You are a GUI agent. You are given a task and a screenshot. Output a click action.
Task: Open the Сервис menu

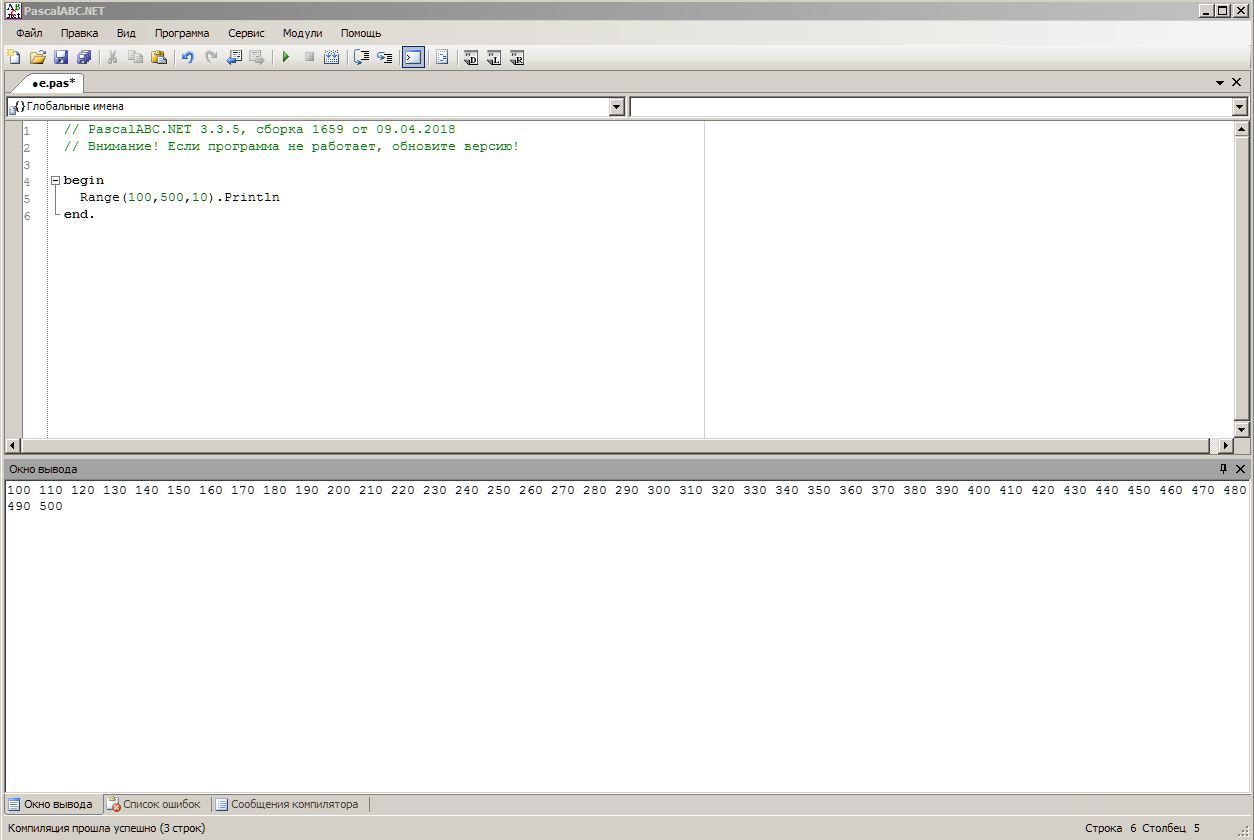pyautogui.click(x=246, y=33)
